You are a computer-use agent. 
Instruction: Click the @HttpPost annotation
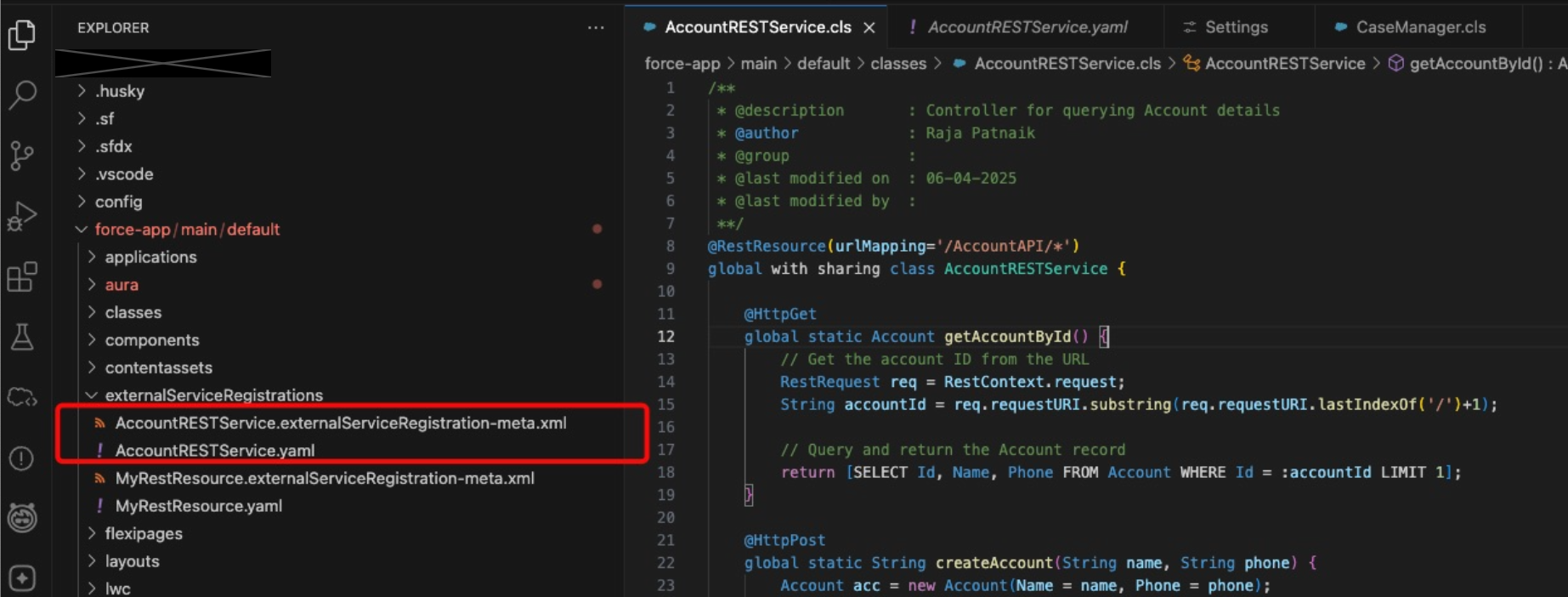tap(784, 540)
